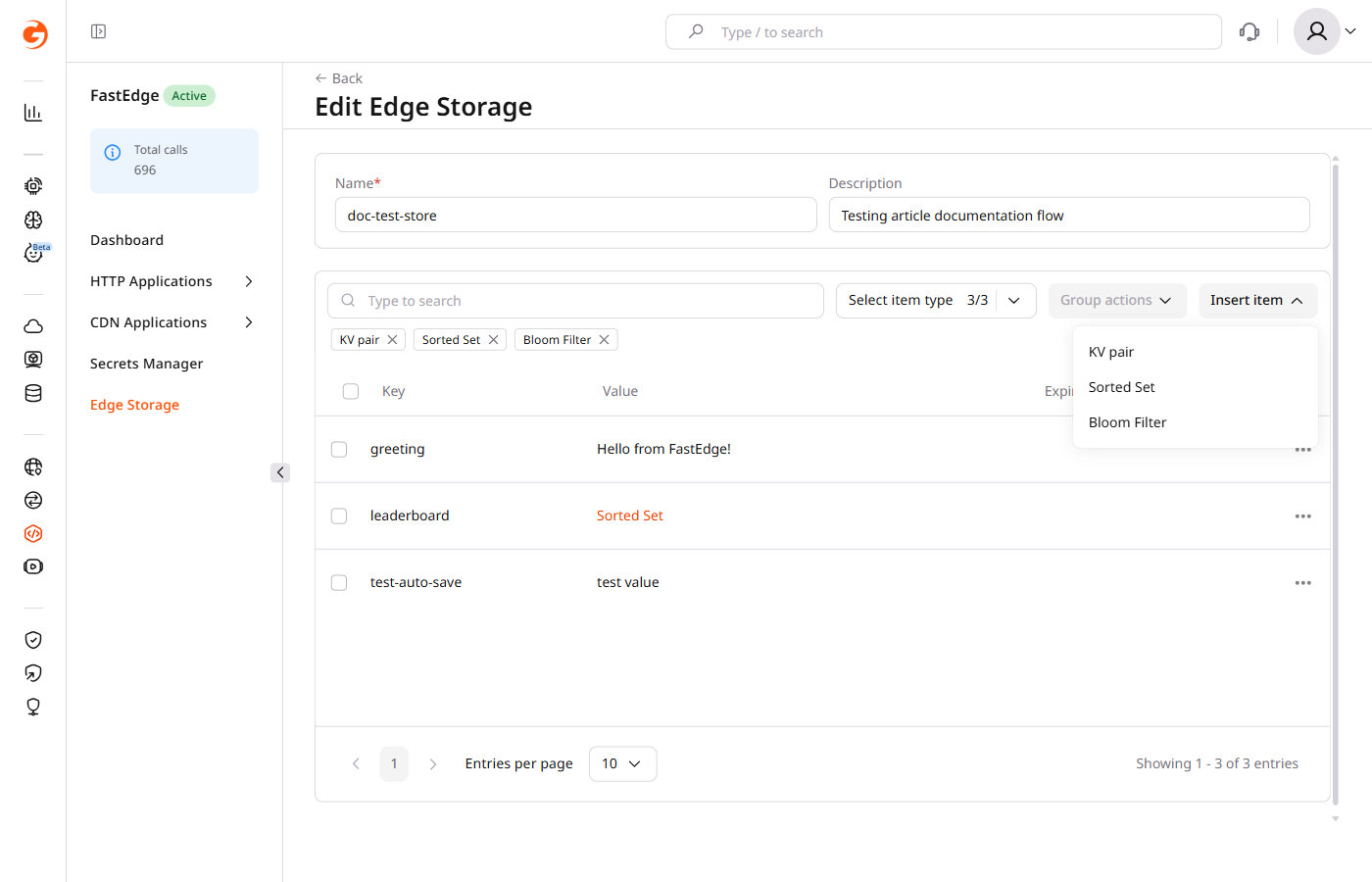Go Back from Edit Edge Storage
This screenshot has width=1372, height=882.
click(338, 78)
